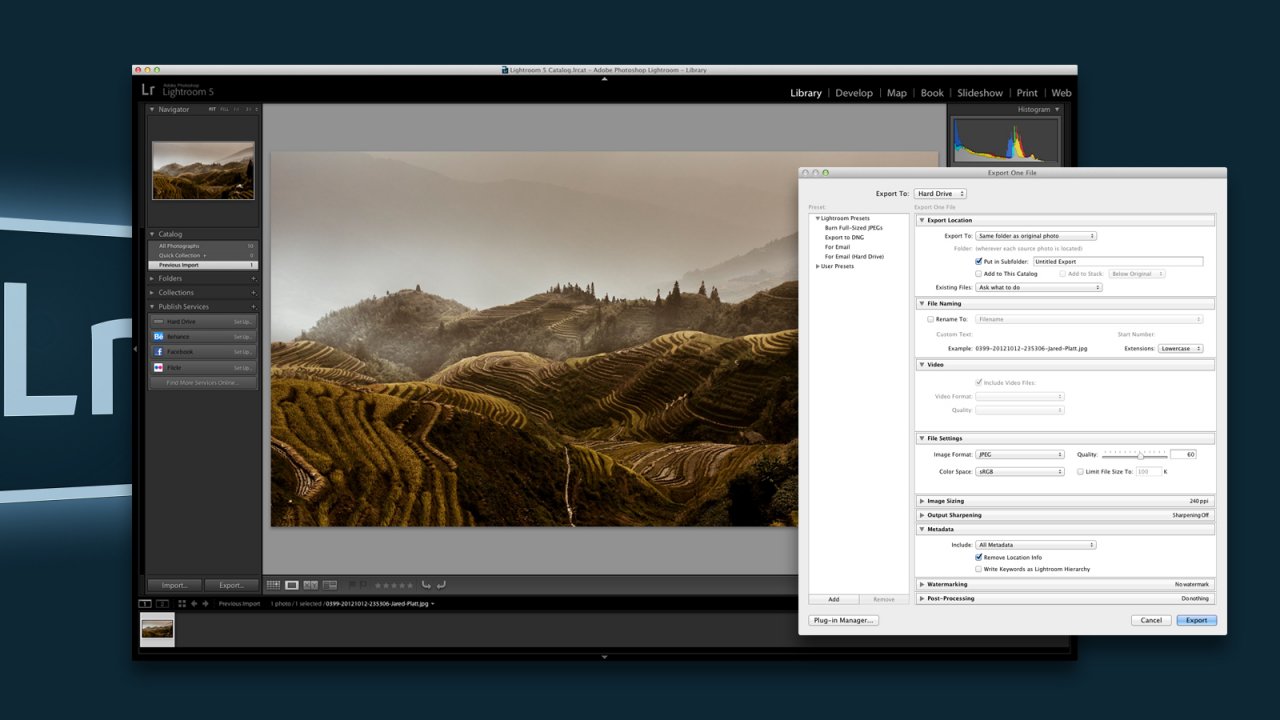Click the Flickr publish service icon

point(158,368)
